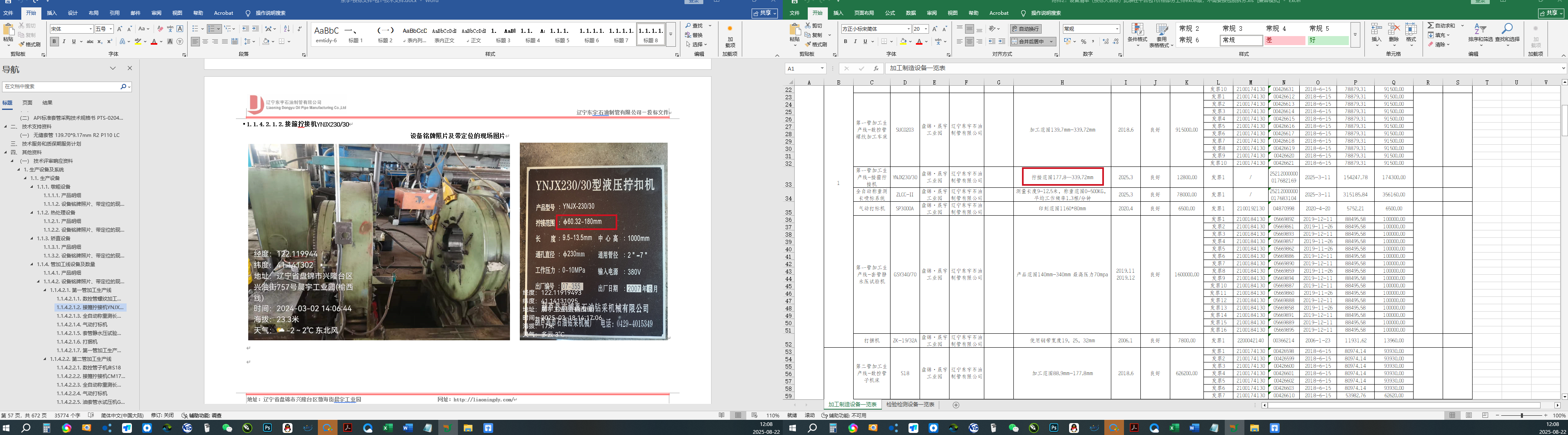The image size is (1568, 435).
Task: Open Word font name dropdown 宋体
Action: coord(91,29)
